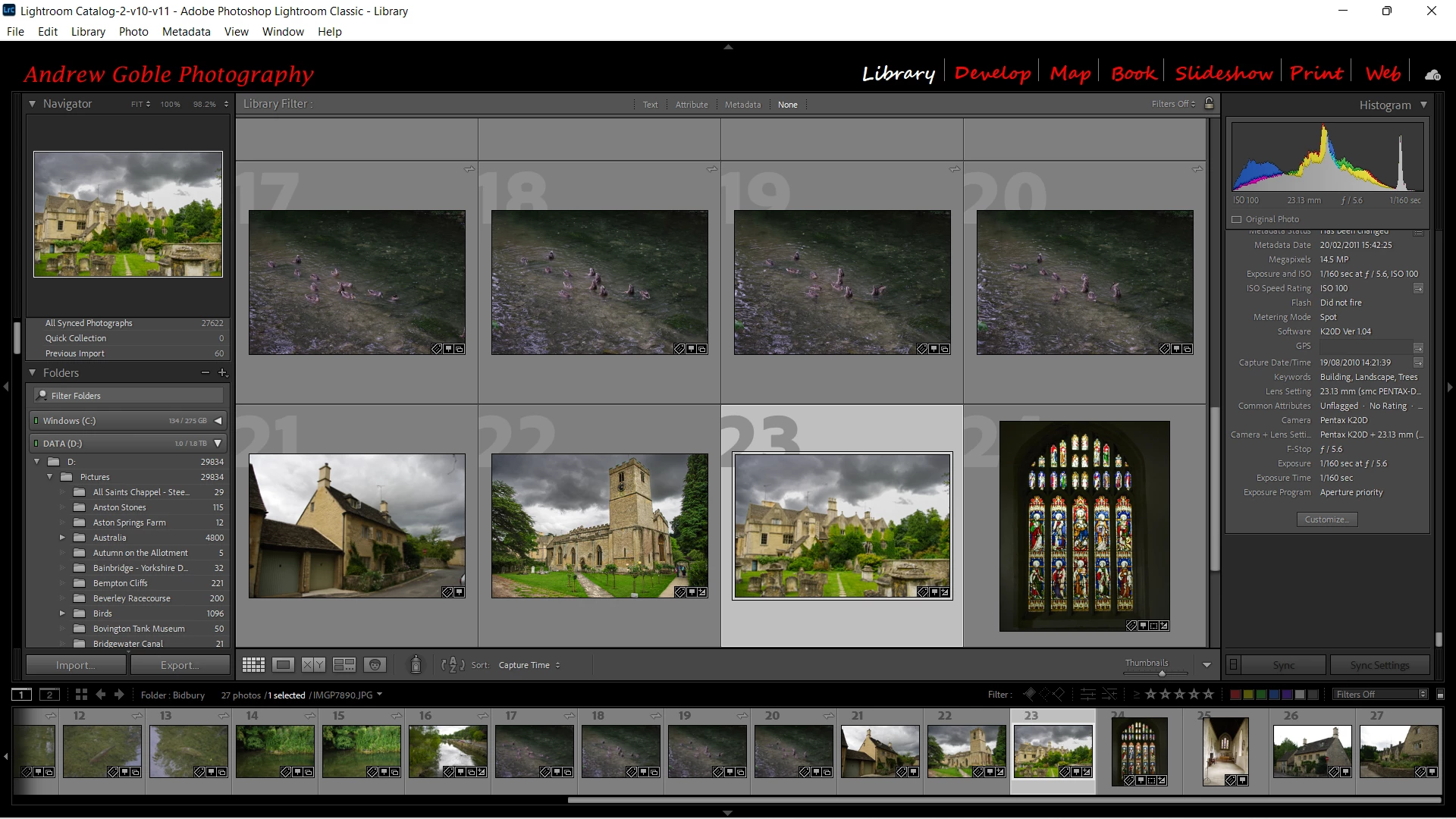Switch to the Develop module
Screen dimensions: 1456x819
pyautogui.click(x=992, y=74)
